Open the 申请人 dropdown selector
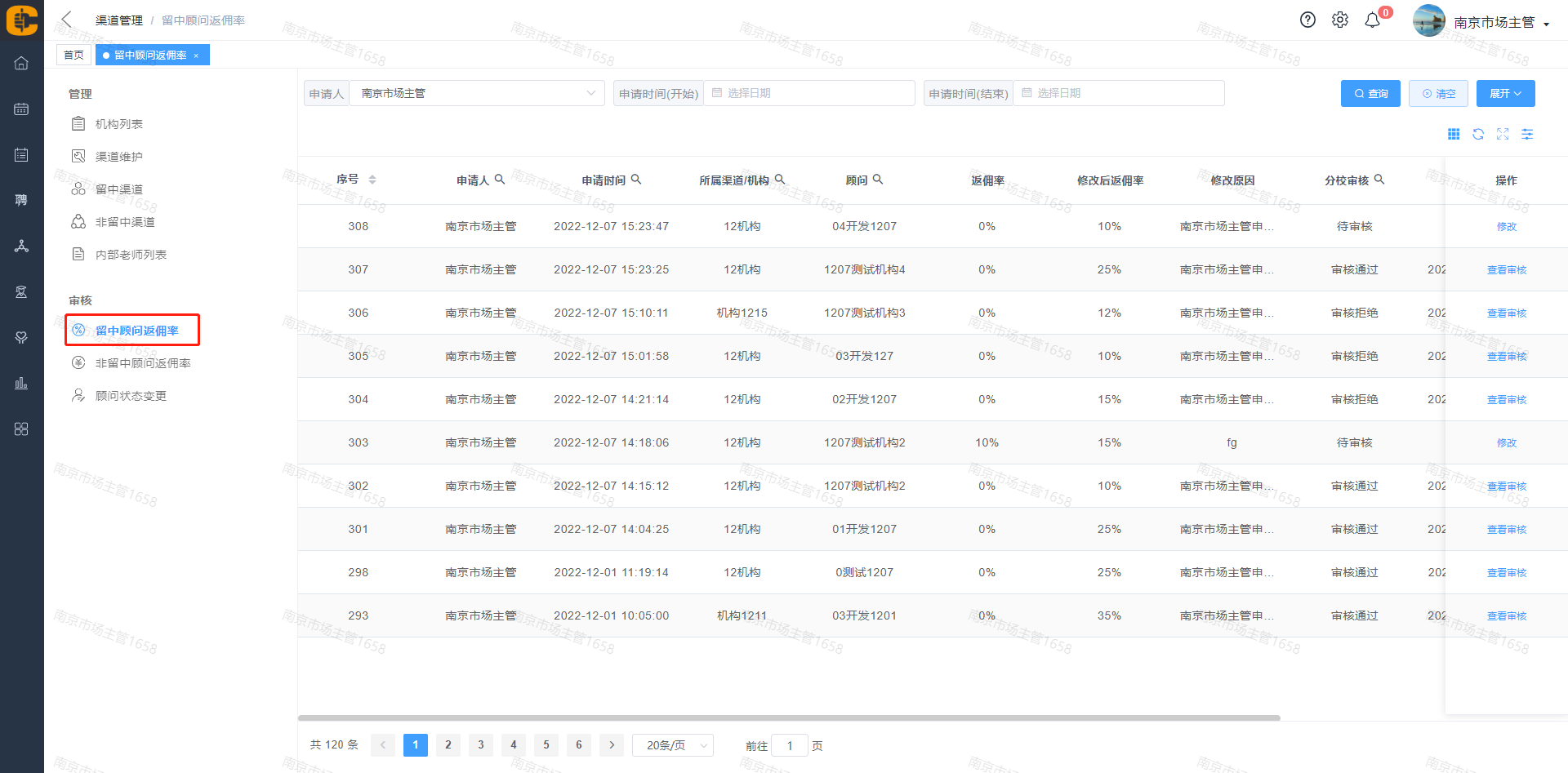This screenshot has width=1568, height=773. pyautogui.click(x=477, y=93)
